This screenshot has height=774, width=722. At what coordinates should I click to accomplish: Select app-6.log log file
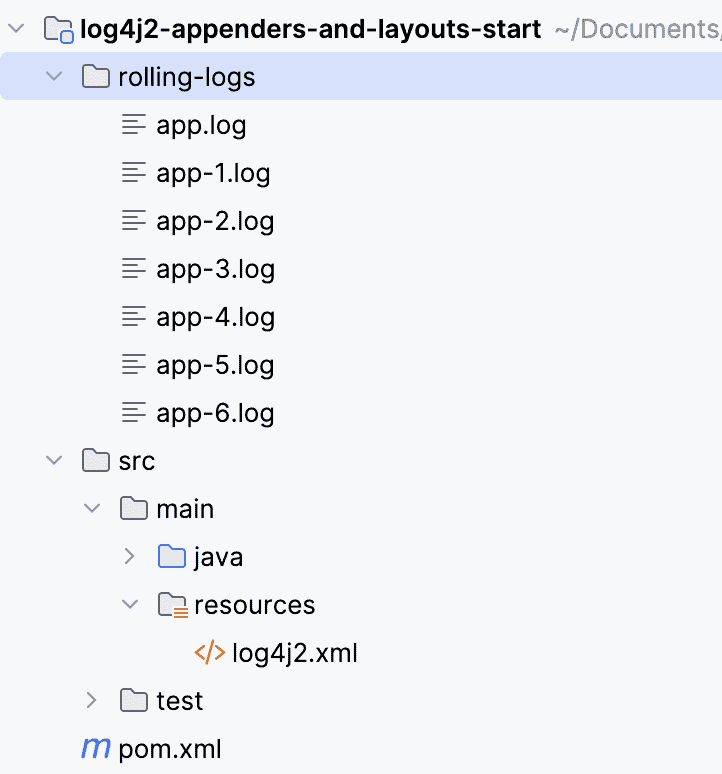click(x=215, y=413)
